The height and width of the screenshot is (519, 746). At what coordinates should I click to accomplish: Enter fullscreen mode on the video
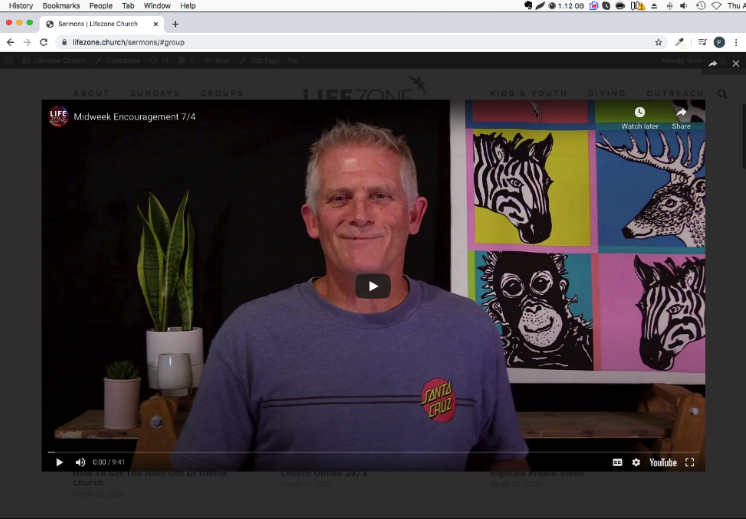(x=690, y=462)
